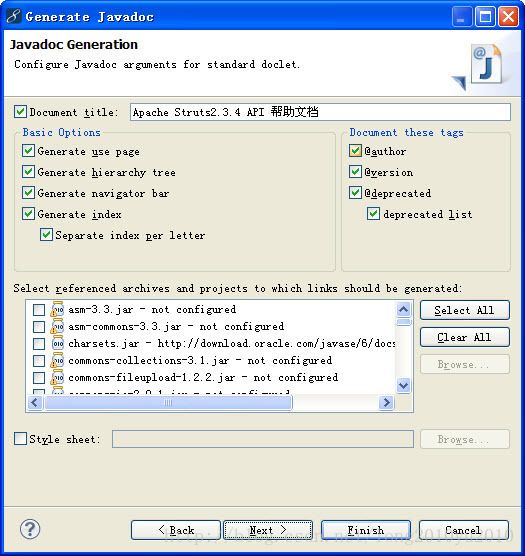Maximize the Generate Javadoc window
The height and width of the screenshot is (556, 525).
click(x=485, y=16)
